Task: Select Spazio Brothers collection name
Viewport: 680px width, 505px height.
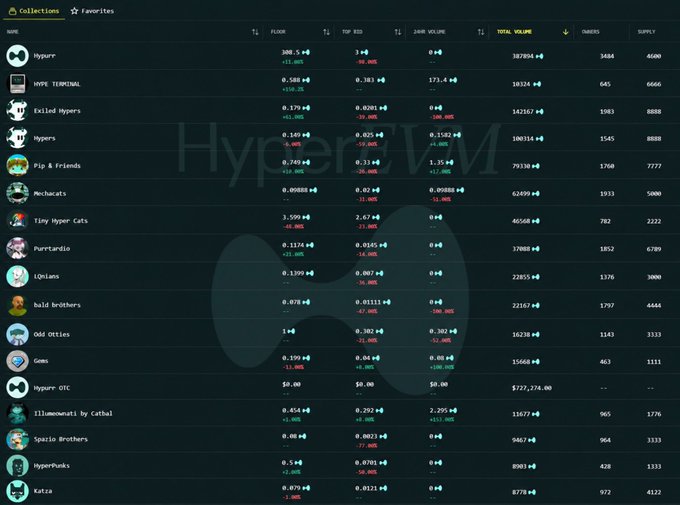Action: tap(61, 439)
